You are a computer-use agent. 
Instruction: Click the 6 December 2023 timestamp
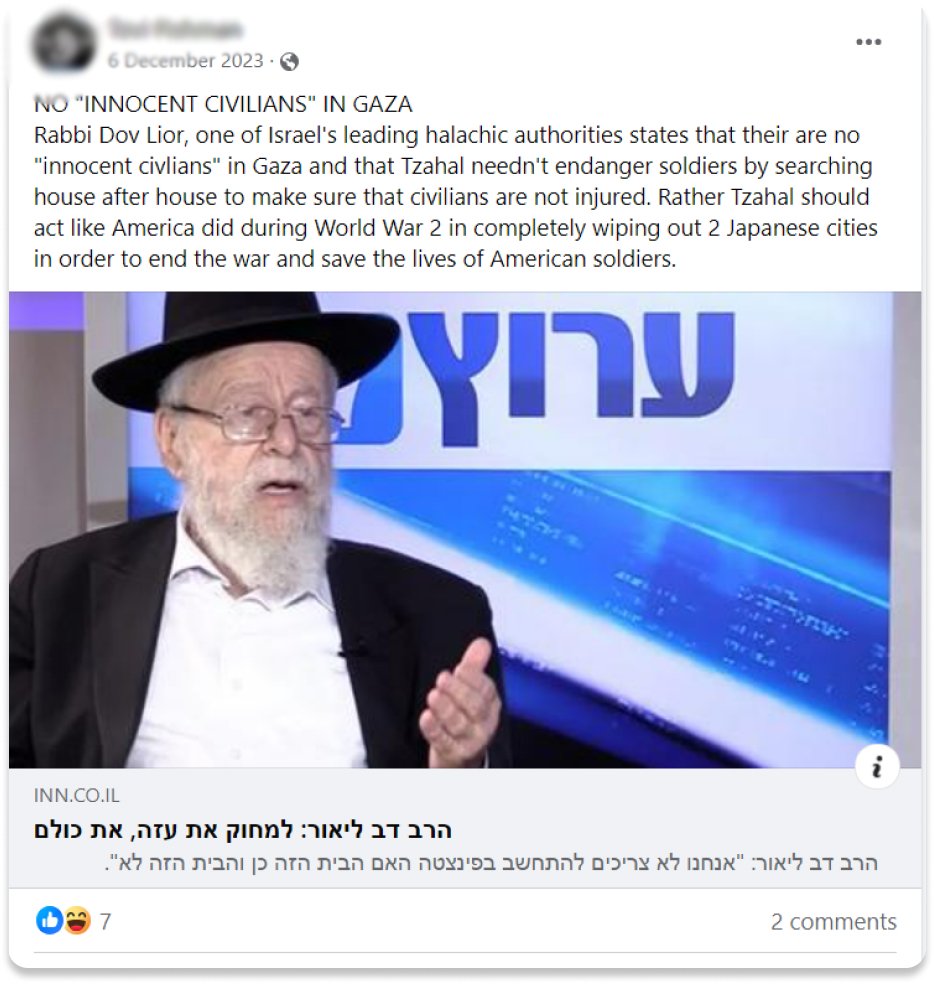(185, 61)
